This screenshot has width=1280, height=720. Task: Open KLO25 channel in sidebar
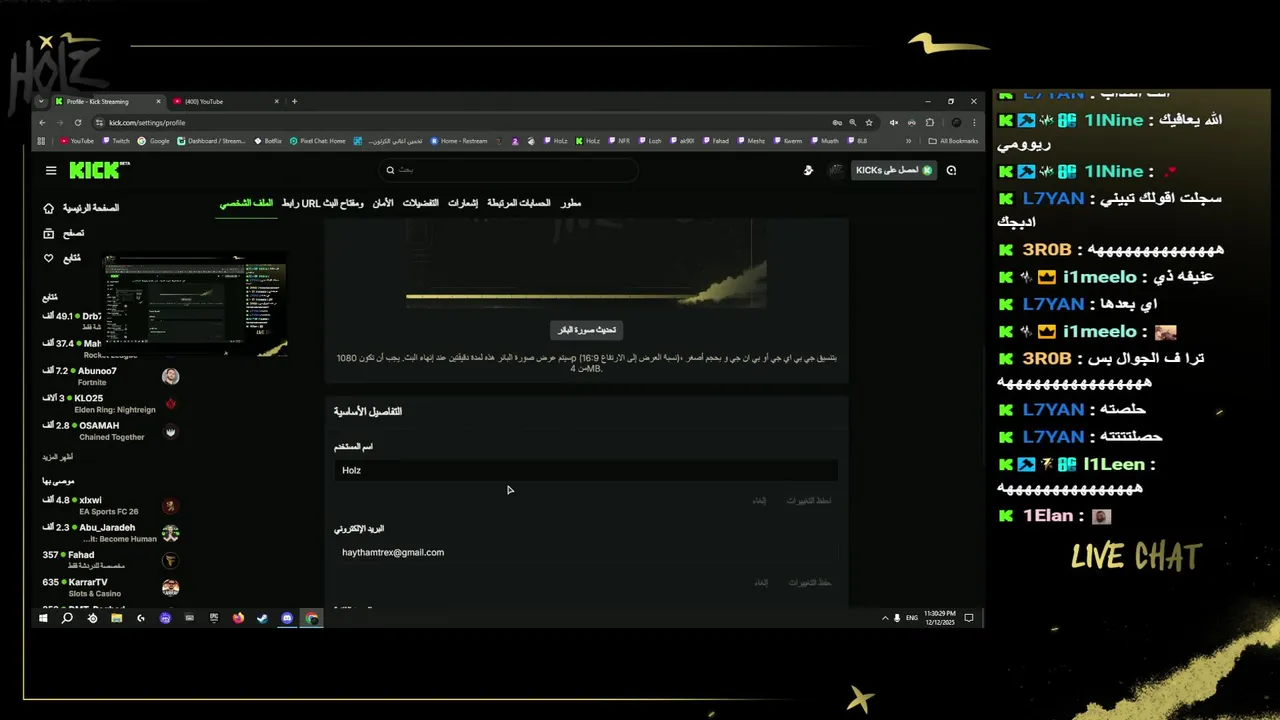pyautogui.click(x=111, y=403)
